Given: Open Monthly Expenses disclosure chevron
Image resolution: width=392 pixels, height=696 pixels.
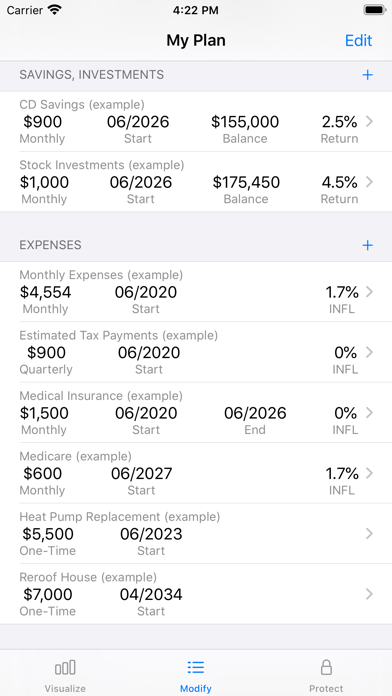Looking at the screenshot, I should (369, 292).
